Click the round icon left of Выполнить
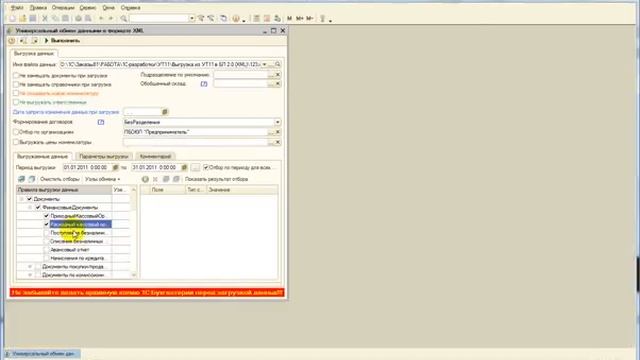Viewport: 640px width, 360px height. (12, 41)
